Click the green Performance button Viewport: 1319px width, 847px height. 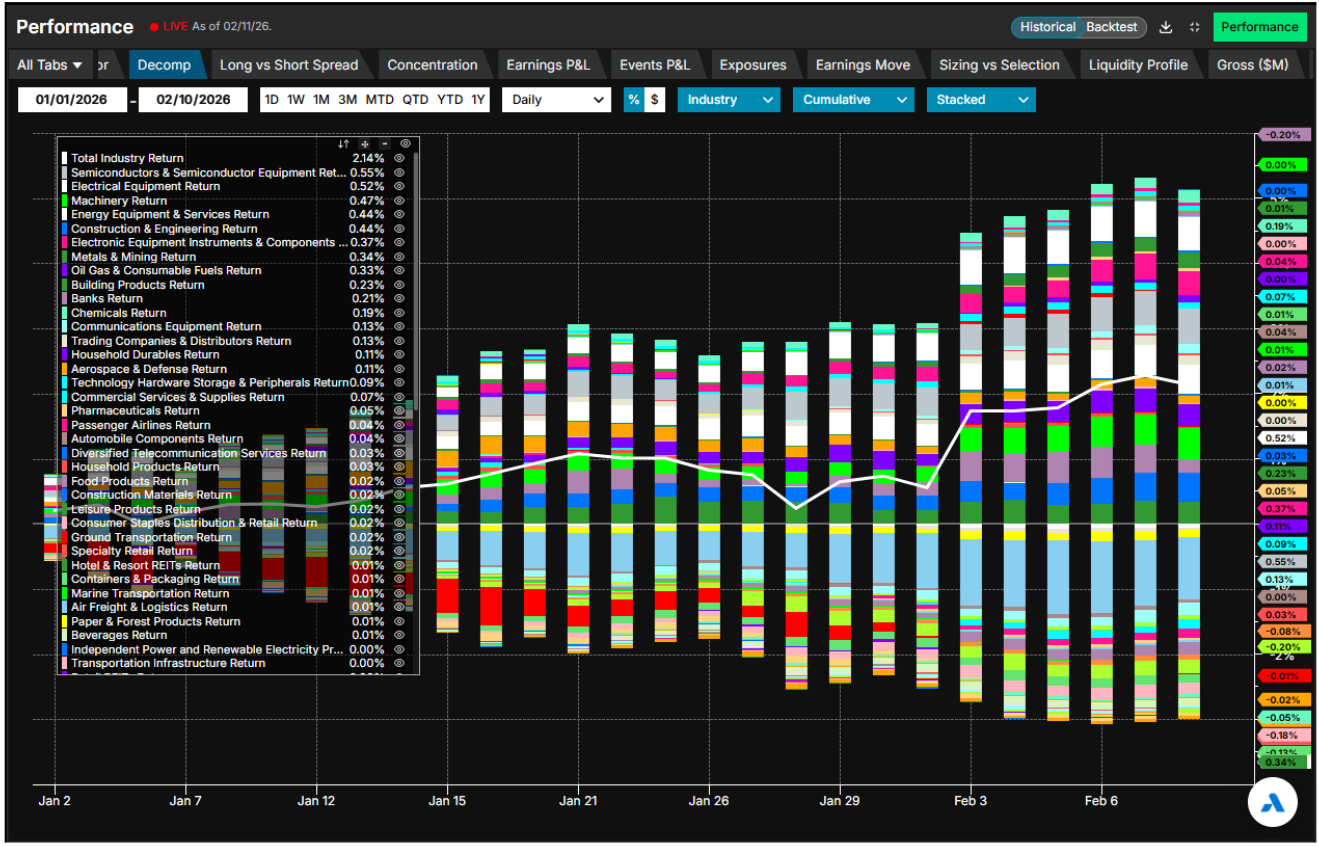1259,27
